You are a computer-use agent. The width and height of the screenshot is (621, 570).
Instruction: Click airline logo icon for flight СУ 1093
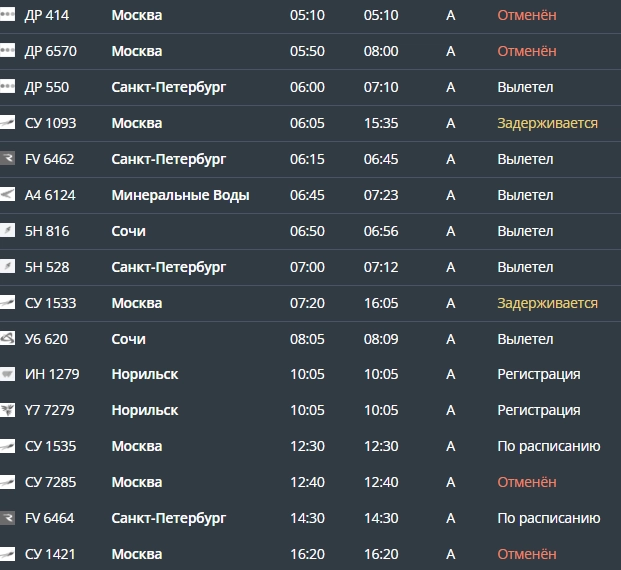[7, 123]
